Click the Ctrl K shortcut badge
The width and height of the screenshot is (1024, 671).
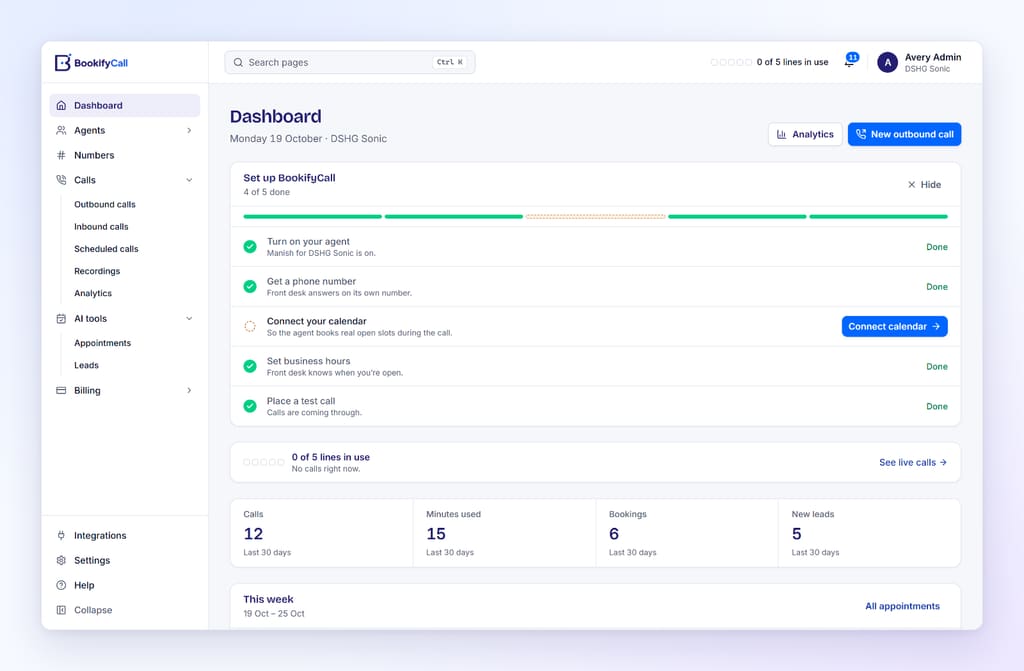pyautogui.click(x=449, y=62)
